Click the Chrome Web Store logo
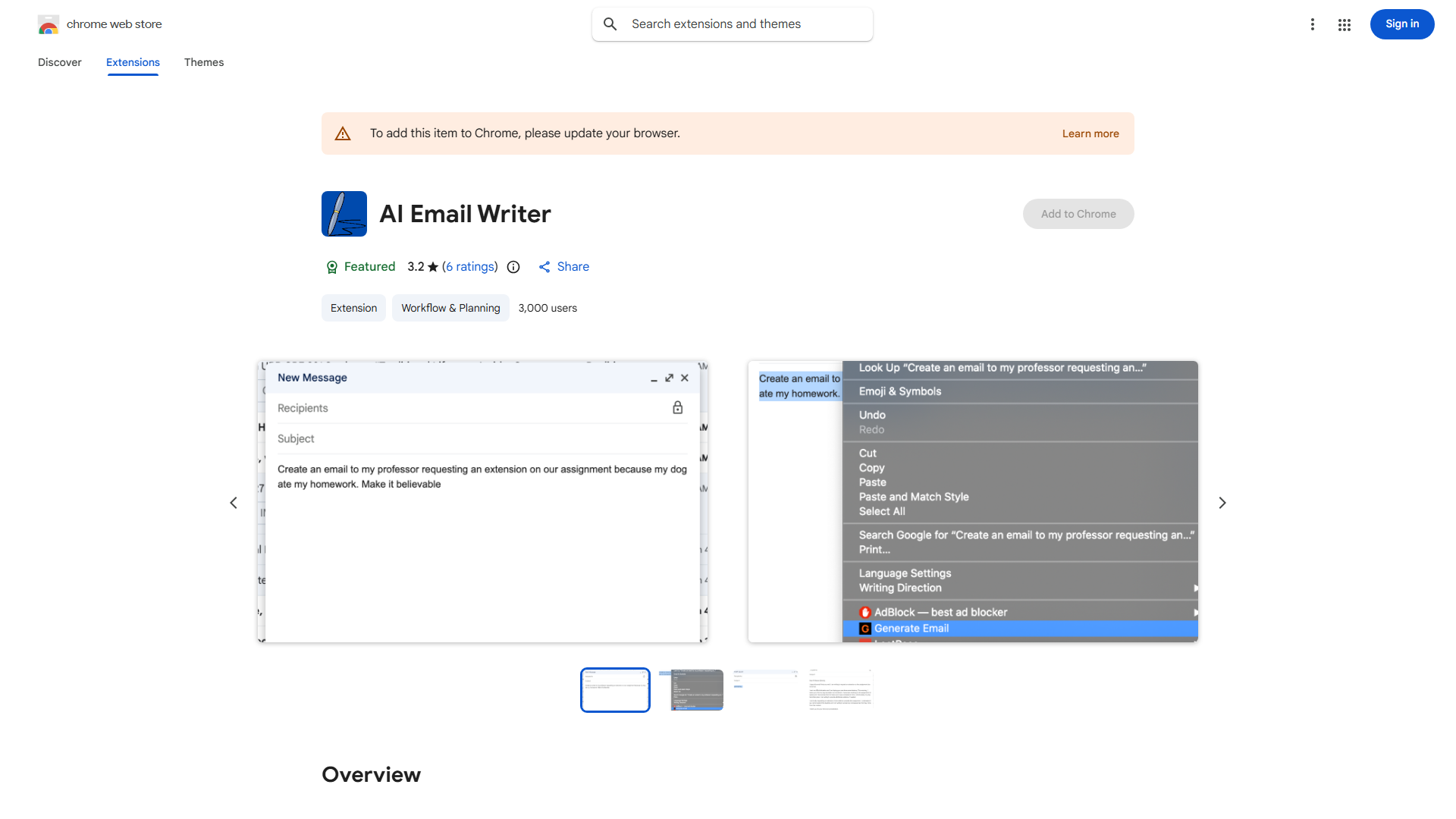The width and height of the screenshot is (1456, 819). 49,24
